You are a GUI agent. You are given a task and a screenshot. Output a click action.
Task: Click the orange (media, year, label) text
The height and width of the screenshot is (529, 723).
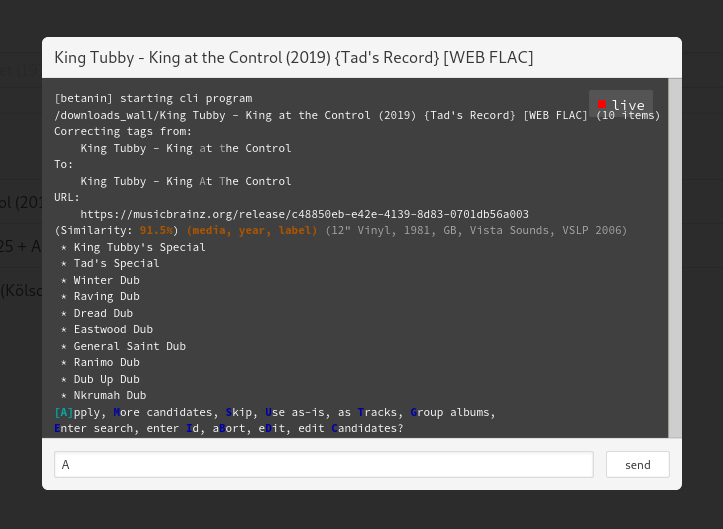pyautogui.click(x=252, y=231)
